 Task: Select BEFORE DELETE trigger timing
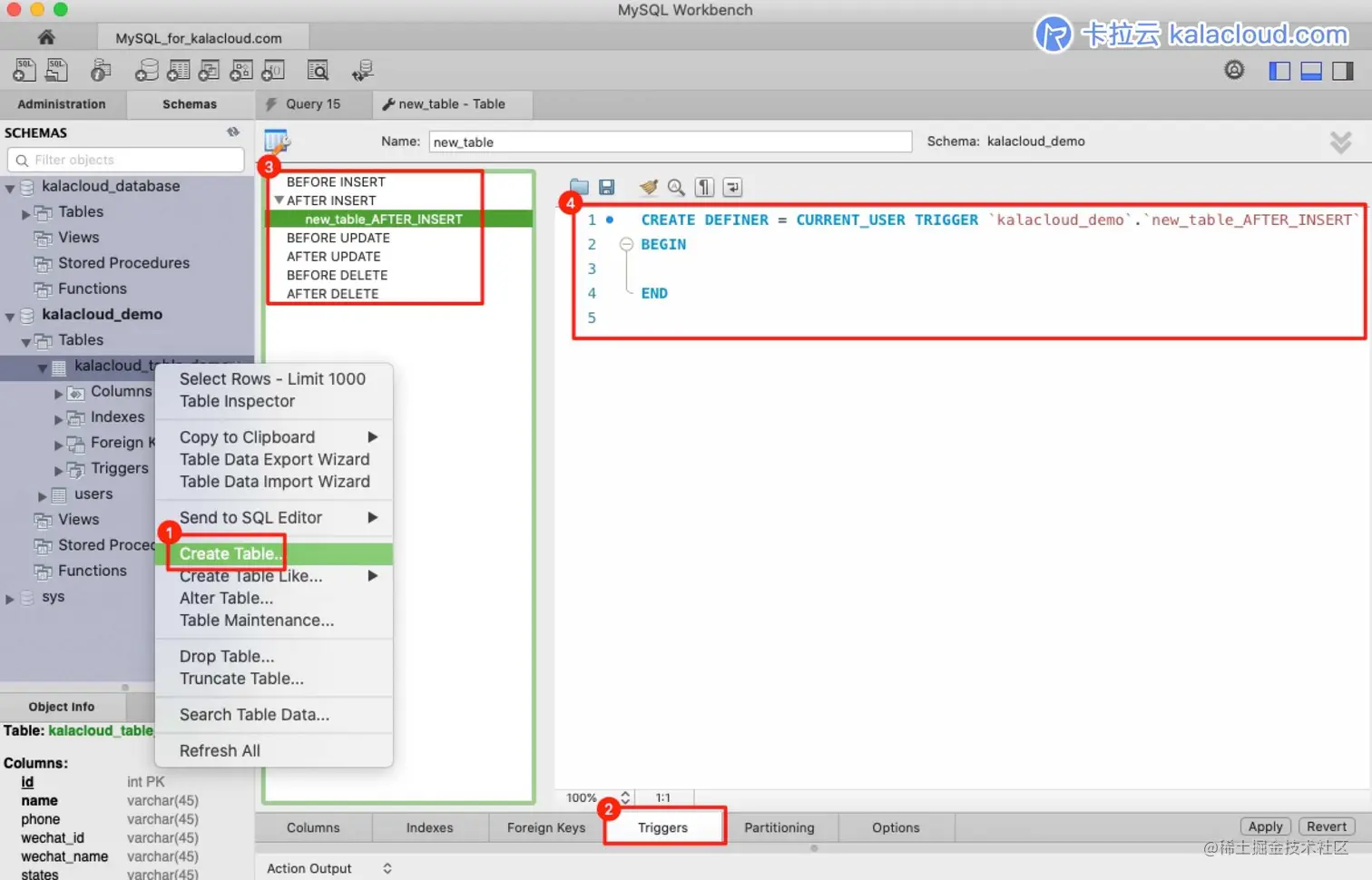click(x=337, y=275)
